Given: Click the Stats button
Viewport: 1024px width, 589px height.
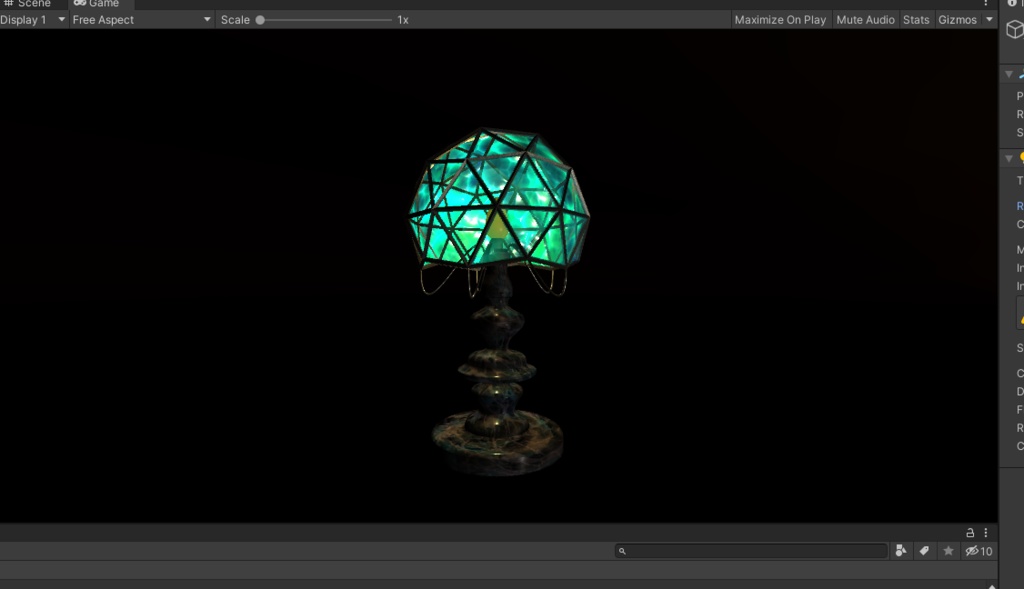Looking at the screenshot, I should [x=915, y=19].
